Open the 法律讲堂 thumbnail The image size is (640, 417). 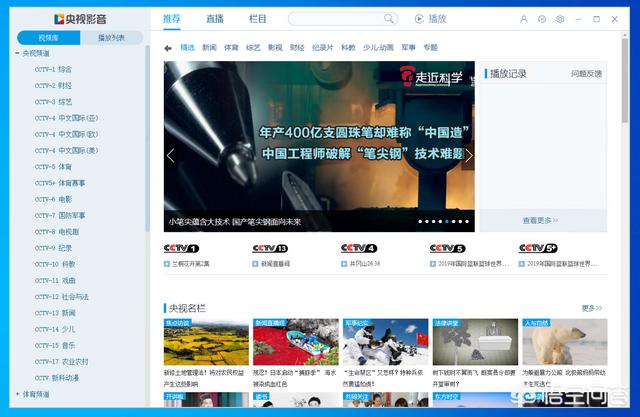point(475,342)
